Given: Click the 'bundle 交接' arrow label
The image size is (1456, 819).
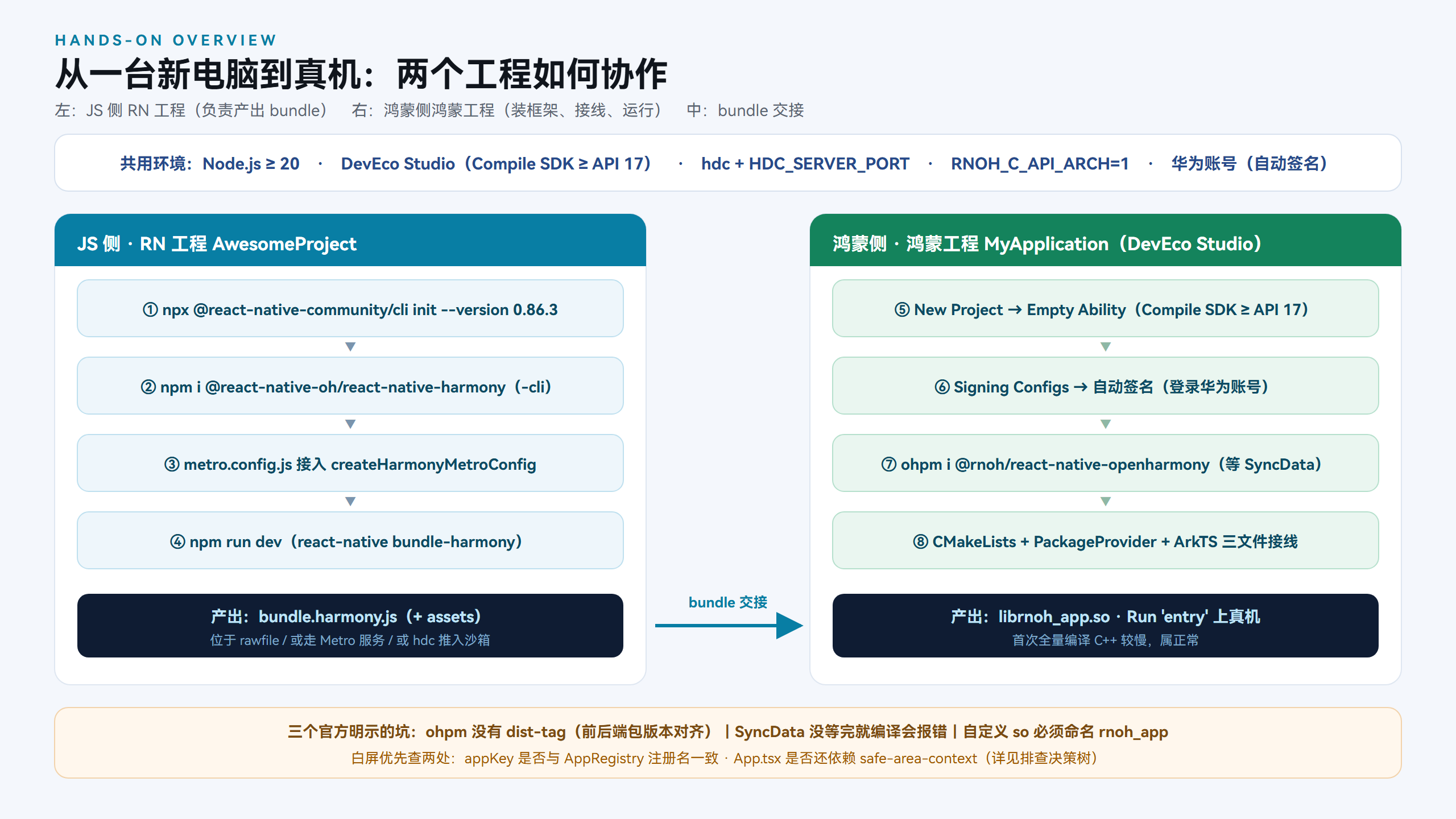Looking at the screenshot, I should point(728,602).
